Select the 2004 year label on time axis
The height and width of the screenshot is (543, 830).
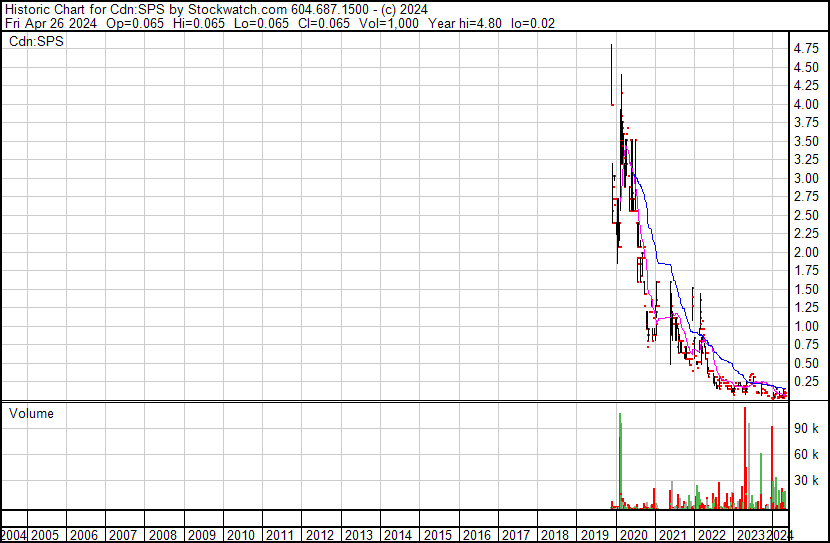[x=14, y=534]
